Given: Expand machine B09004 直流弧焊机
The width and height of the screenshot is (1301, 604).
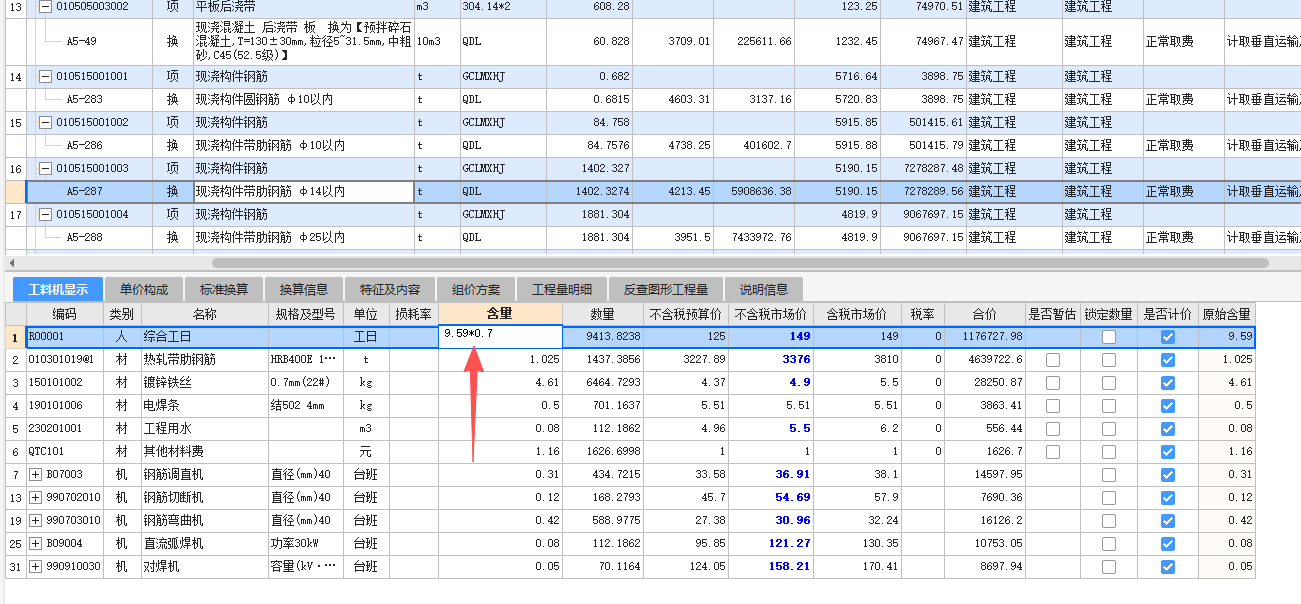Looking at the screenshot, I should pyautogui.click(x=36, y=543).
